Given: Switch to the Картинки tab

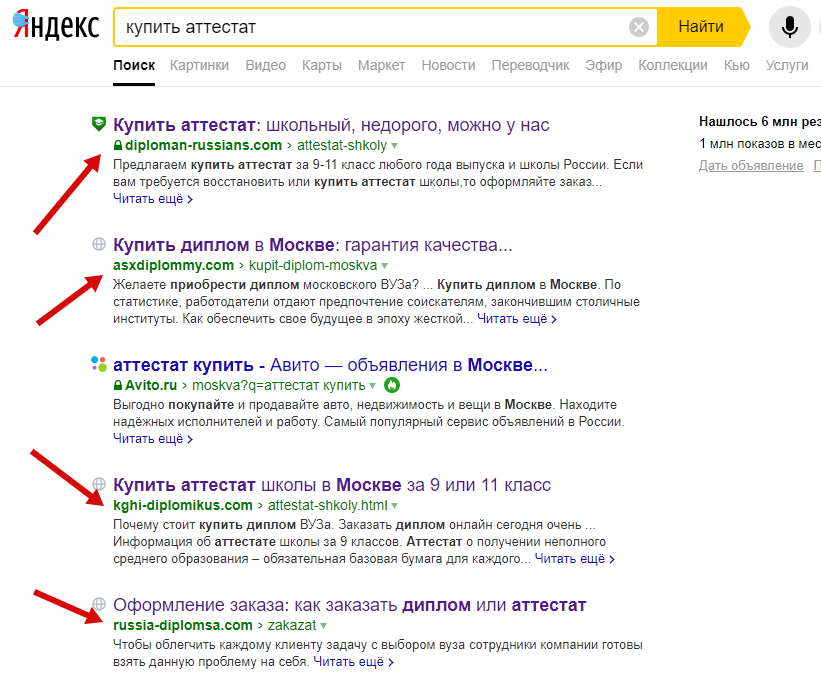Looking at the screenshot, I should [x=199, y=65].
